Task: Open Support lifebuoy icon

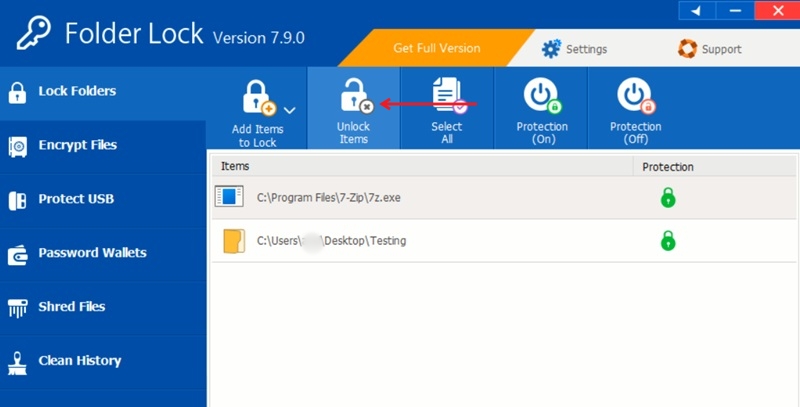Action: click(x=687, y=49)
